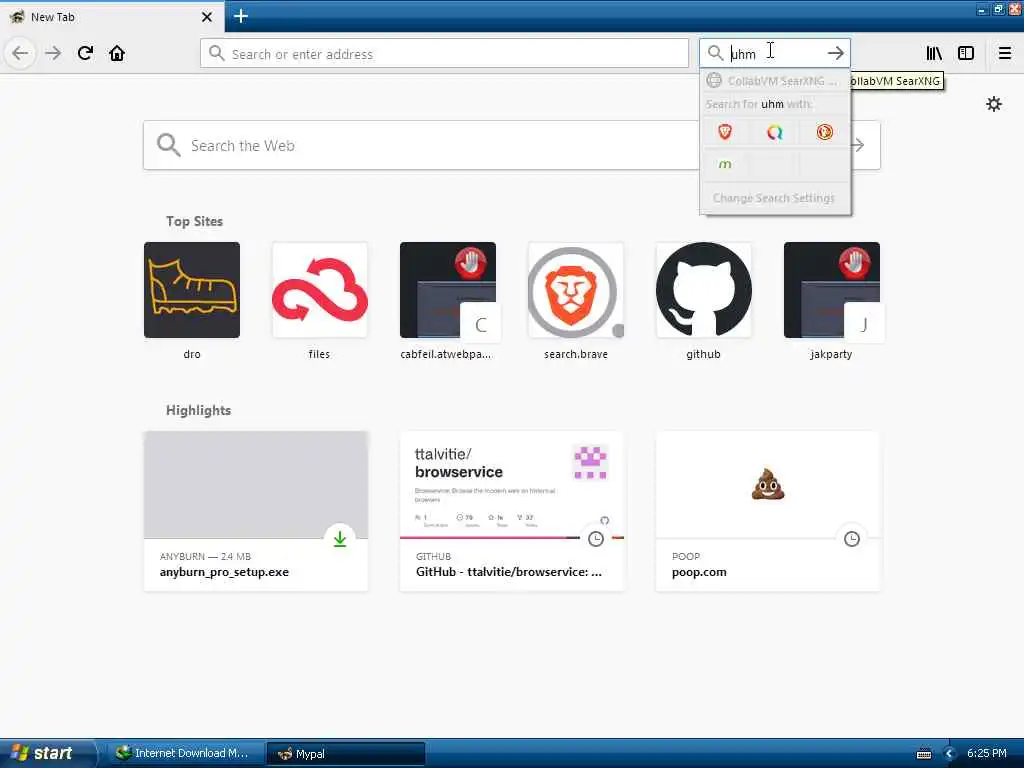Click the green download icon on AnyBurn card
Viewport: 1024px width, 768px height.
340,539
